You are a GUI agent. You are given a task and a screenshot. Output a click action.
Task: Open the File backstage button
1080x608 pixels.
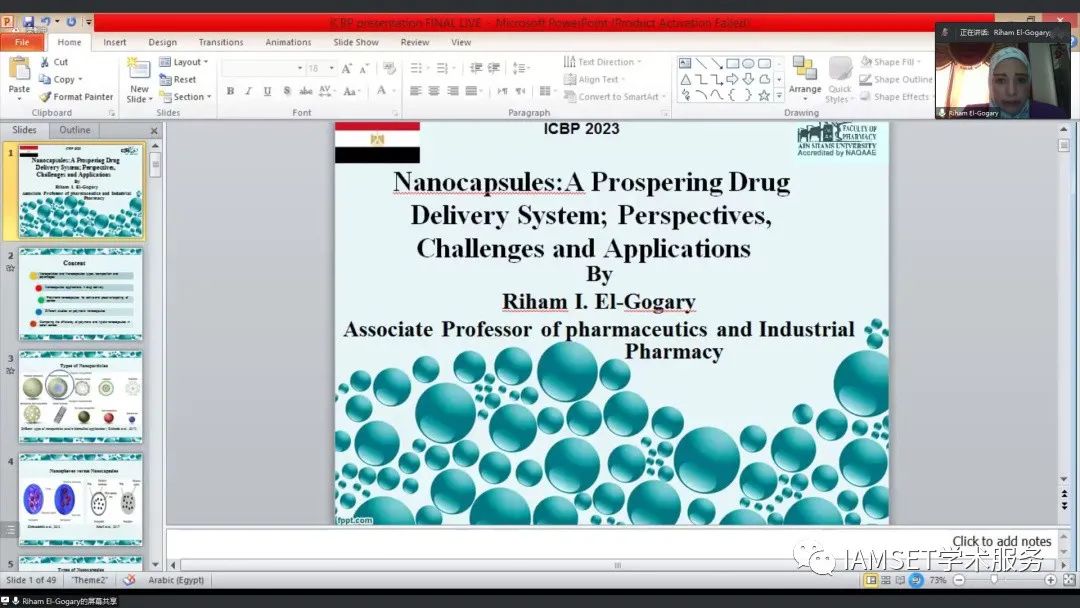tap(22, 42)
